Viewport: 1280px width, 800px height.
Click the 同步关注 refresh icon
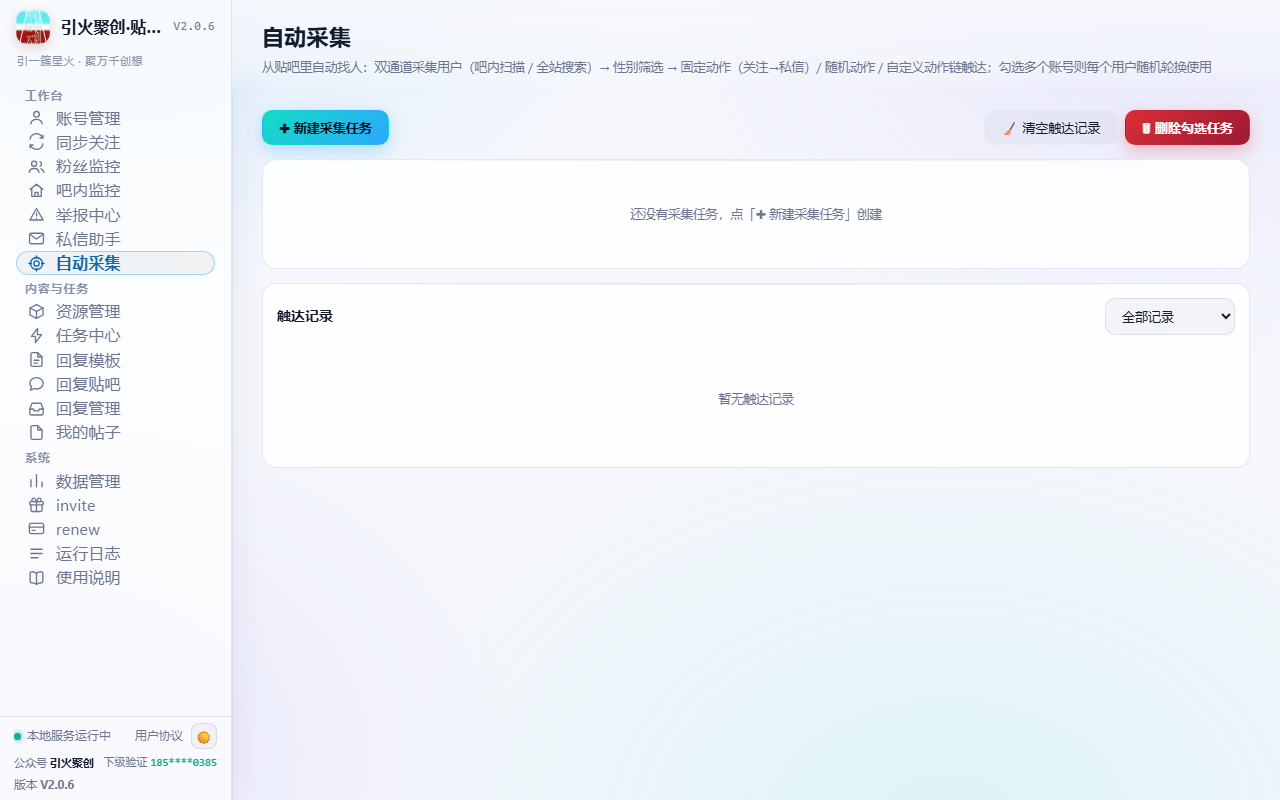click(37, 142)
